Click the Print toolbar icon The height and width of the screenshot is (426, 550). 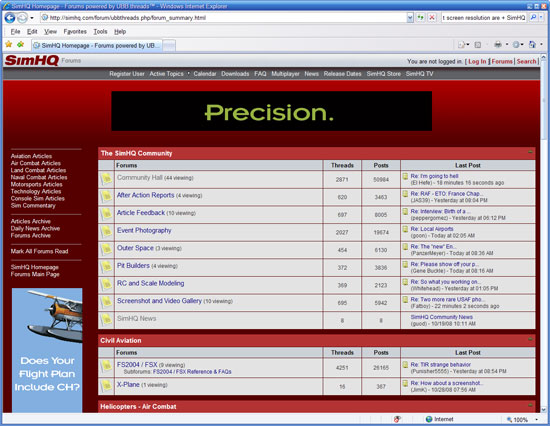click(498, 45)
